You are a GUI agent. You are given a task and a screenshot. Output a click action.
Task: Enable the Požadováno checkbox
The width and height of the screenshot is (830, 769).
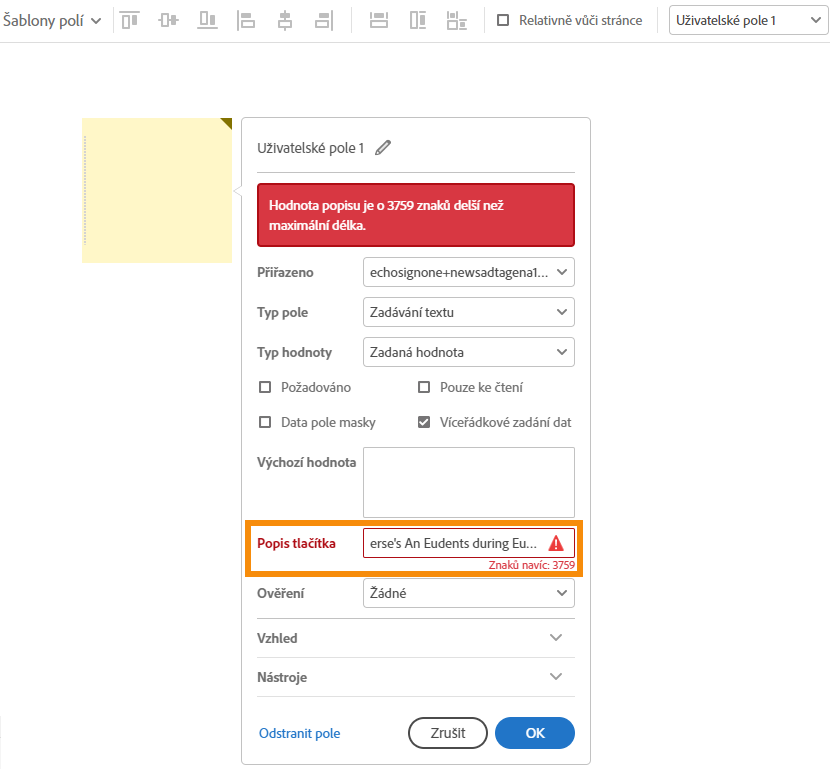[x=265, y=387]
